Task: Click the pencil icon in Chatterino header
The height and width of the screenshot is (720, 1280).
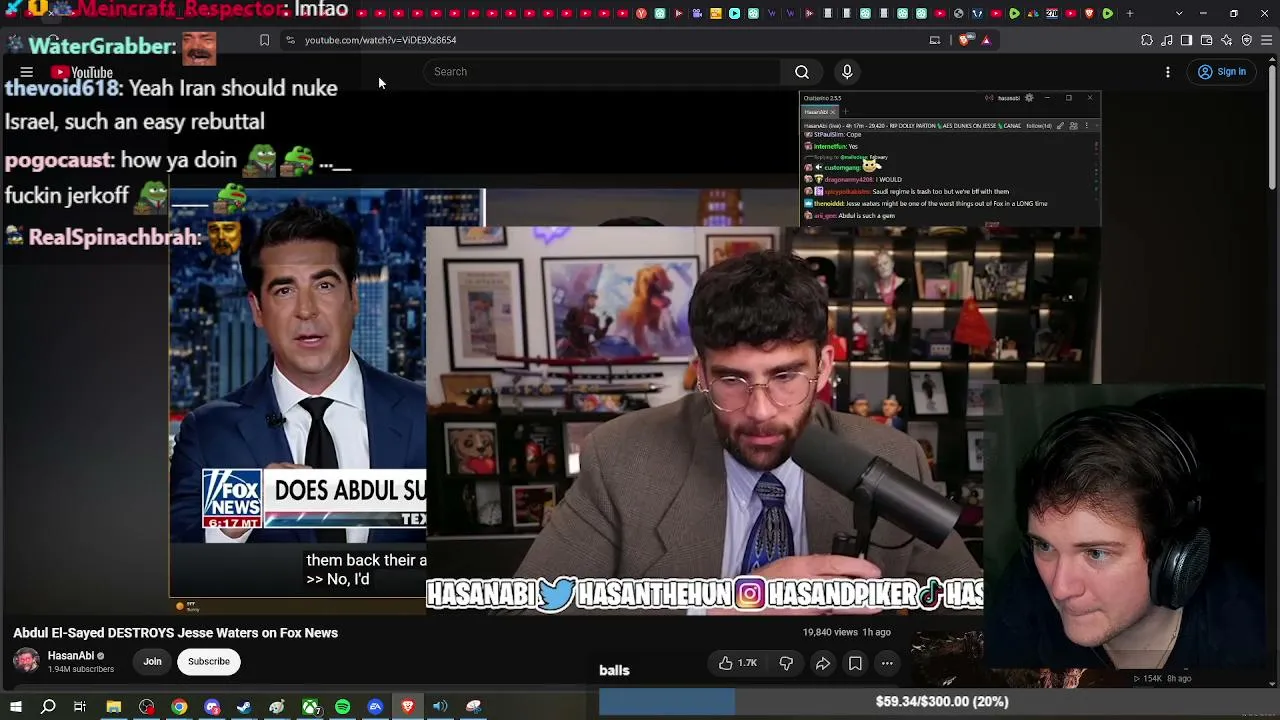Action: [x=1060, y=126]
